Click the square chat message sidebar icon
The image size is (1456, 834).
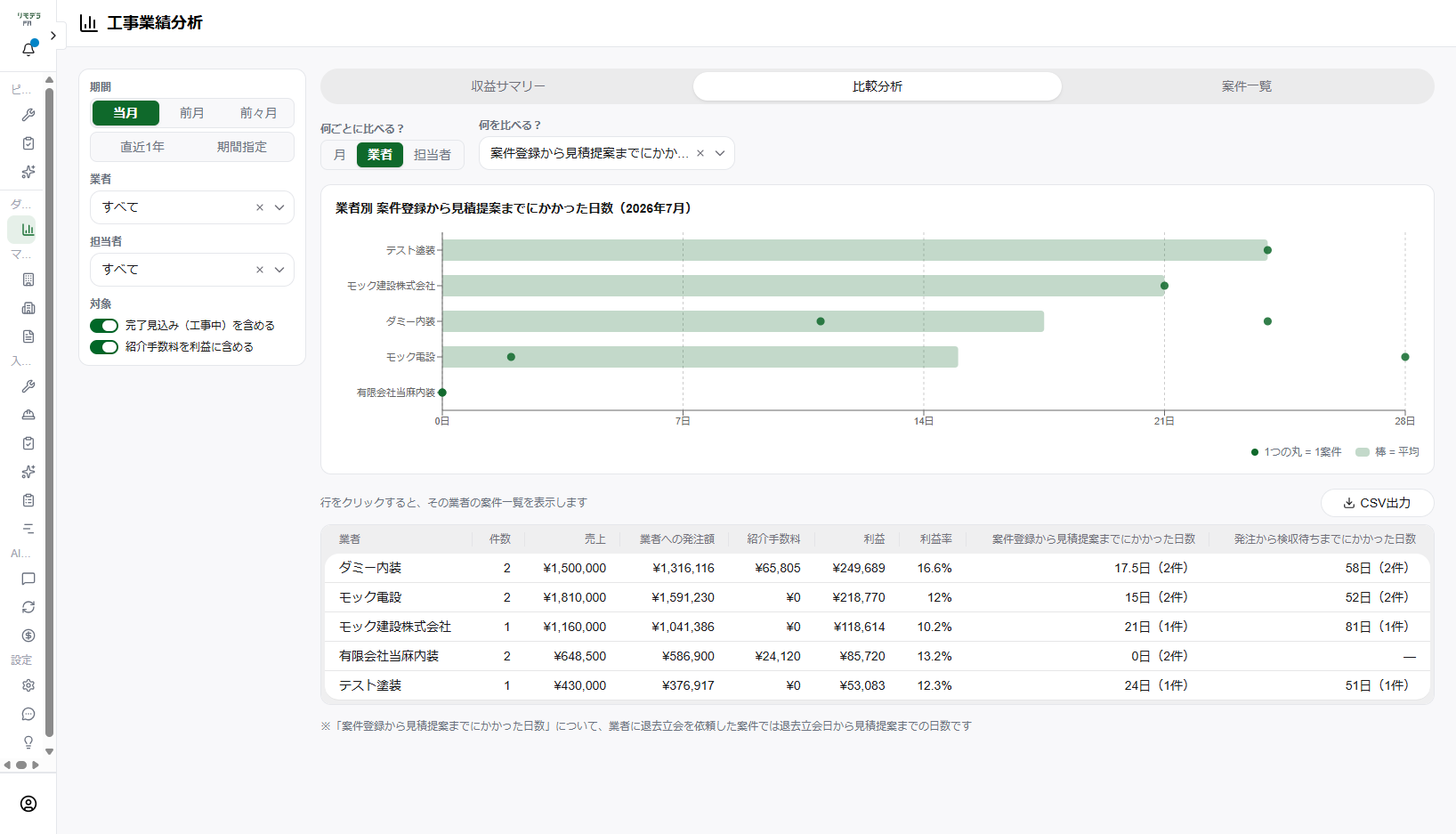pos(28,579)
